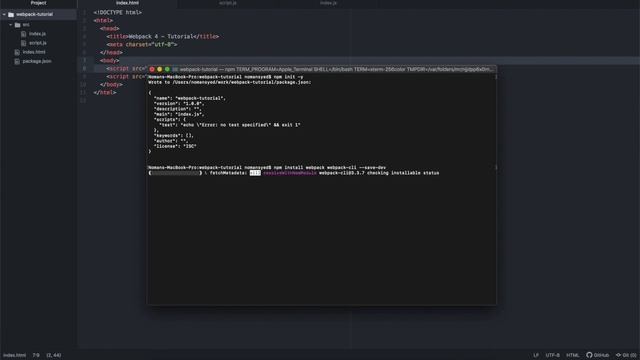This screenshot has height=360, width=640.
Task: Switch to the script.js editor tab
Action: pyautogui.click(x=228, y=3)
